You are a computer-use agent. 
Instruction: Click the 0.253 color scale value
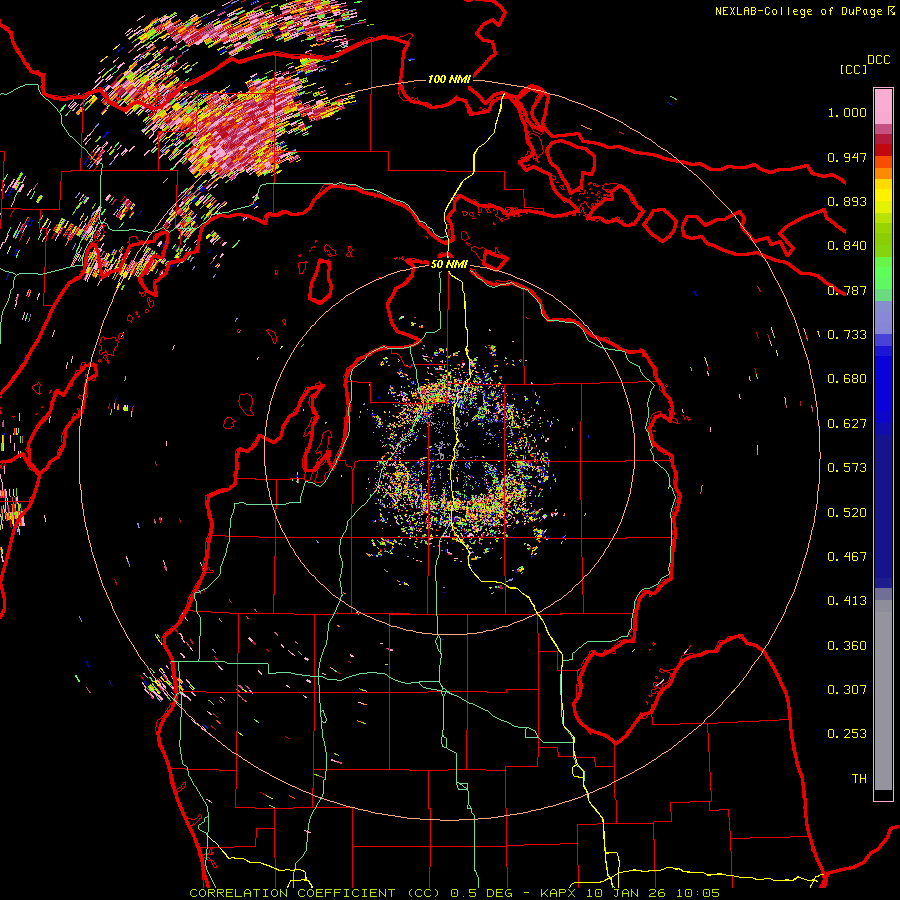(x=847, y=734)
